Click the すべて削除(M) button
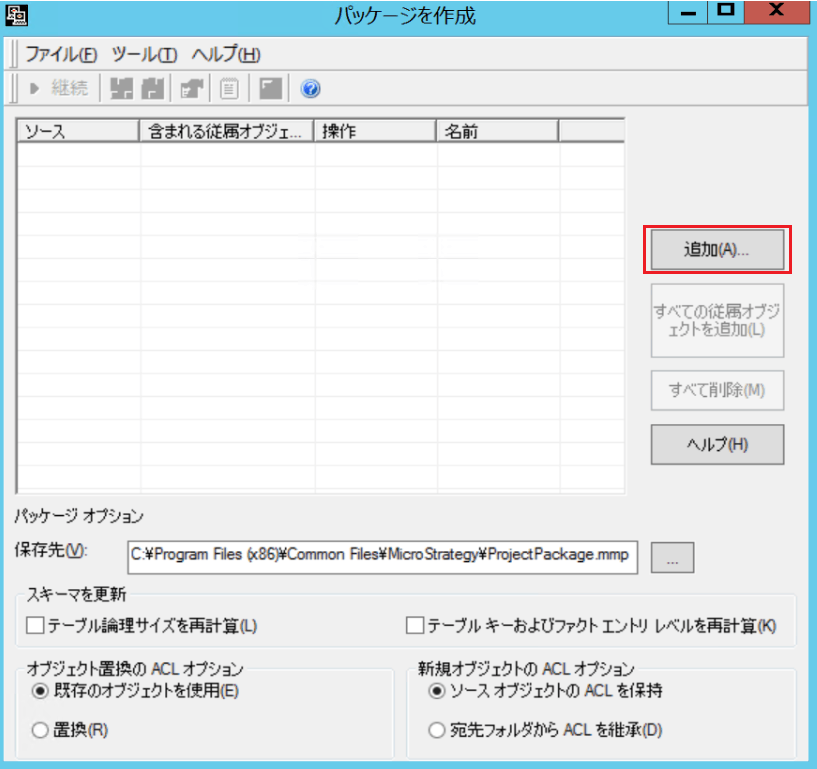This screenshot has height=769, width=817. point(717,390)
